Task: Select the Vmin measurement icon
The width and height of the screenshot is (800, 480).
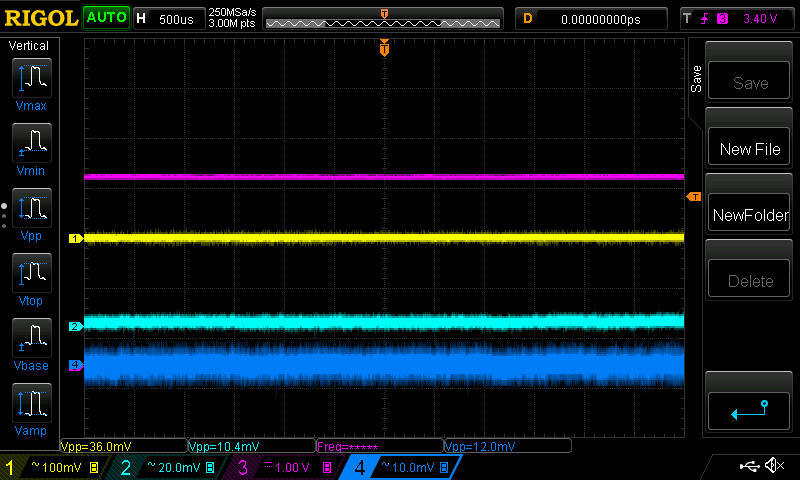Action: (x=31, y=144)
